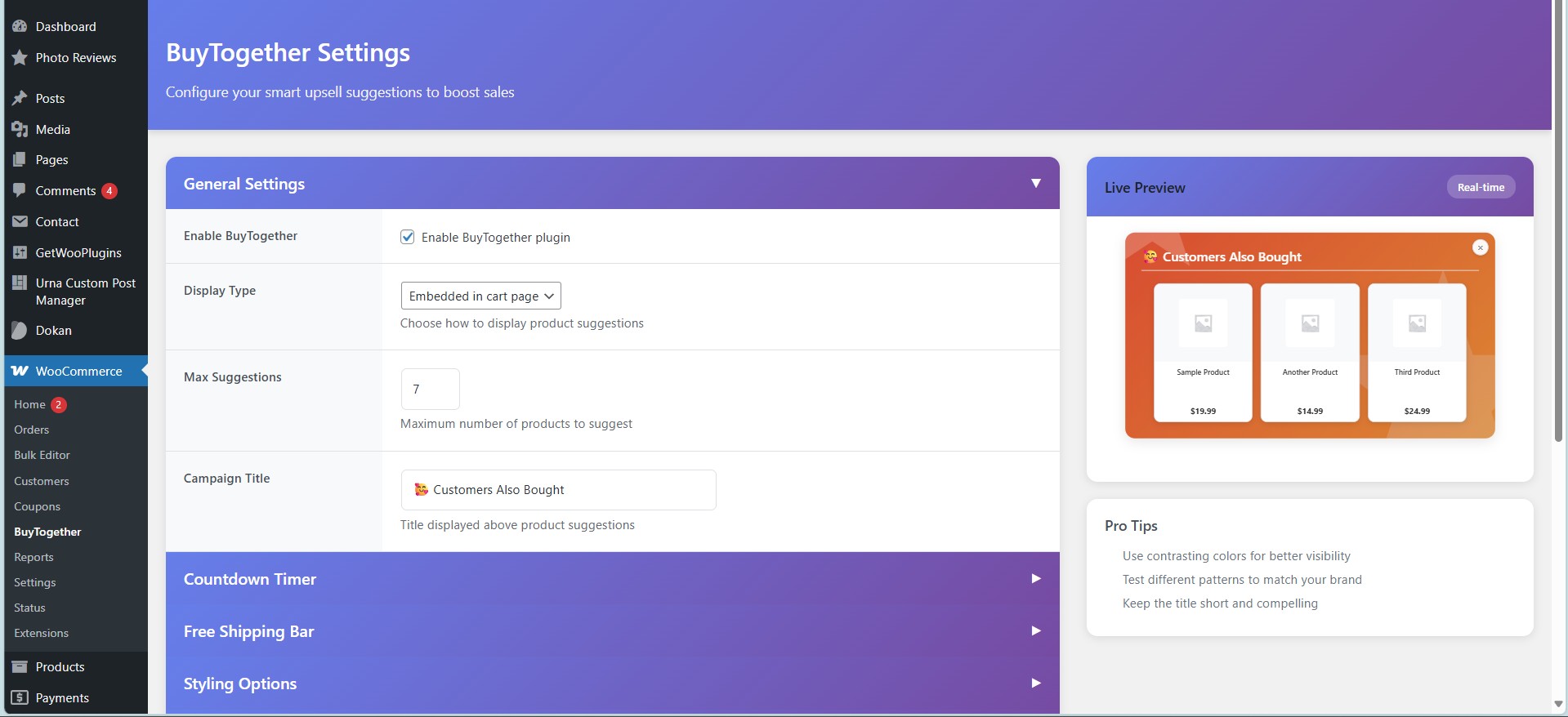Viewport: 1568px width, 717px height.
Task: Select the BuyTogether submenu link
Action: point(47,532)
